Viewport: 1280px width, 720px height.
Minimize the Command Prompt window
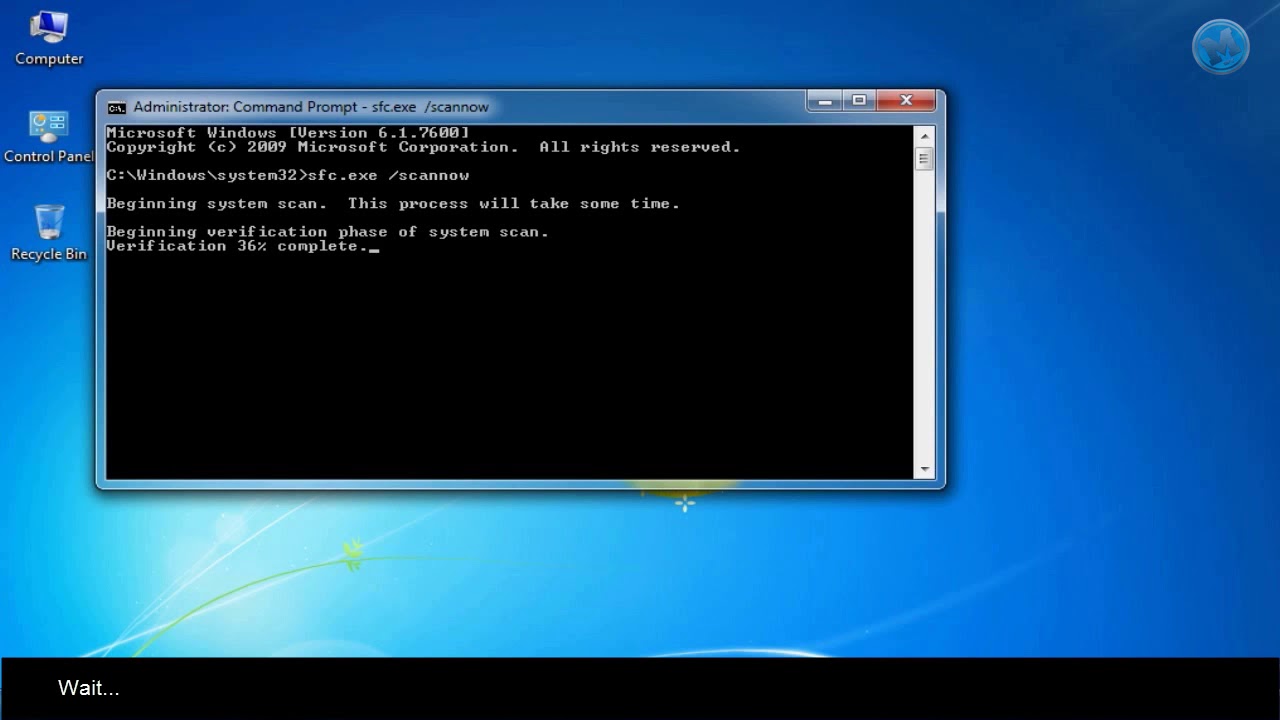coord(825,101)
